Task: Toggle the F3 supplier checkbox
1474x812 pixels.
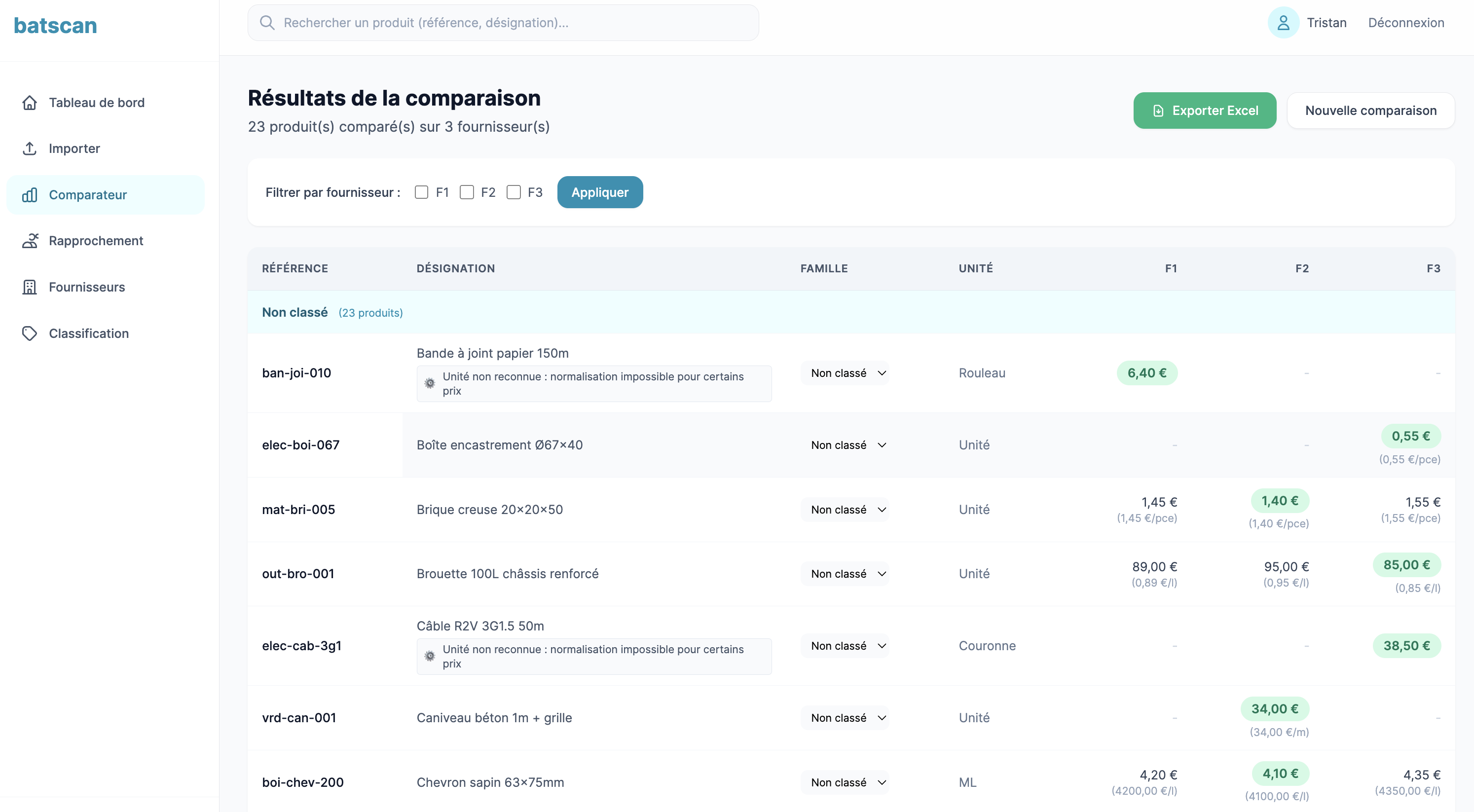Action: (x=513, y=192)
